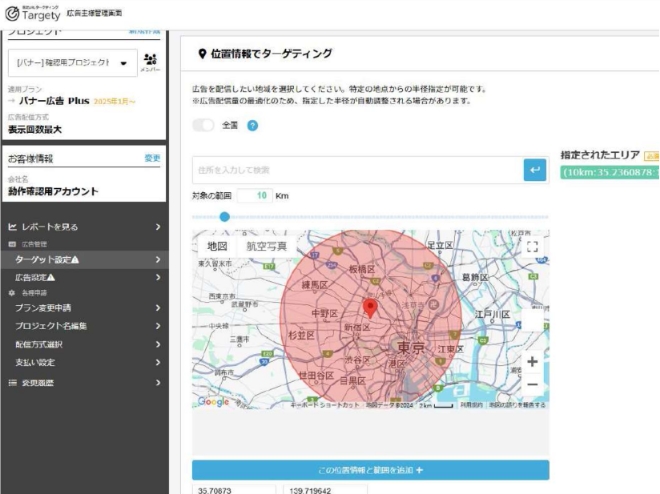Image resolution: width=660 pixels, height=494 pixels.
Task: Click chevron next to ターゲット設定
Action: [158, 260]
